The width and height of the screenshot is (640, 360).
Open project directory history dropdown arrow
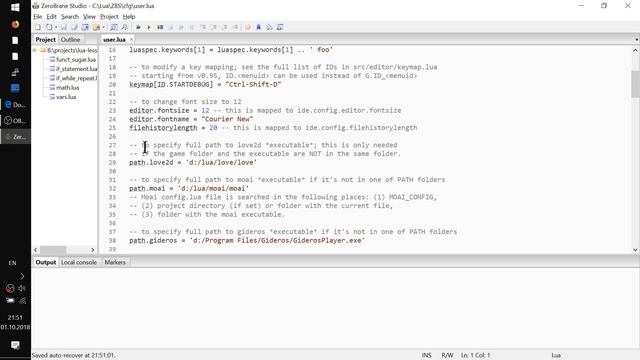click(103, 27)
